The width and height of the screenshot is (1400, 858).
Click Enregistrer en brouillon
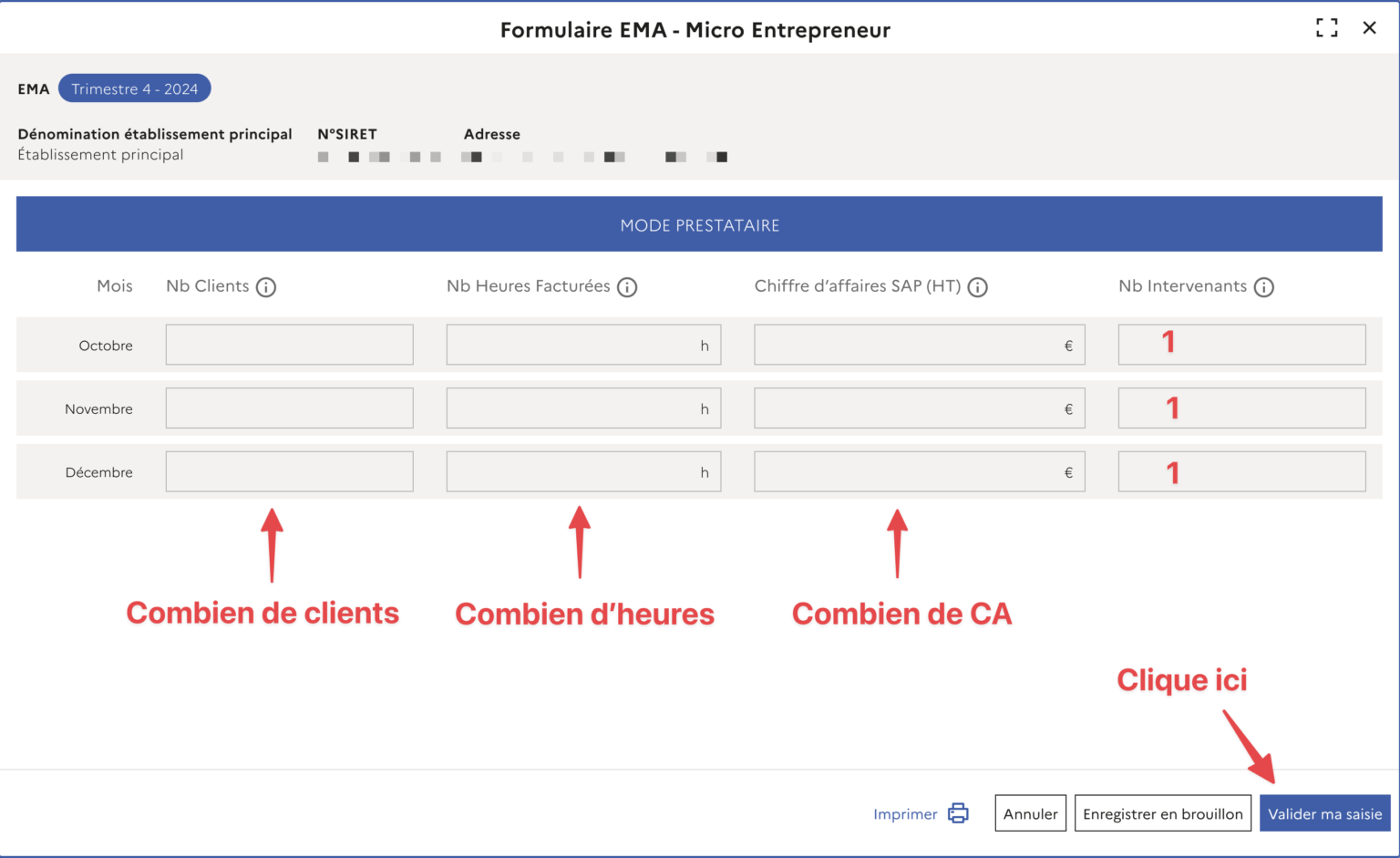pyautogui.click(x=1163, y=812)
